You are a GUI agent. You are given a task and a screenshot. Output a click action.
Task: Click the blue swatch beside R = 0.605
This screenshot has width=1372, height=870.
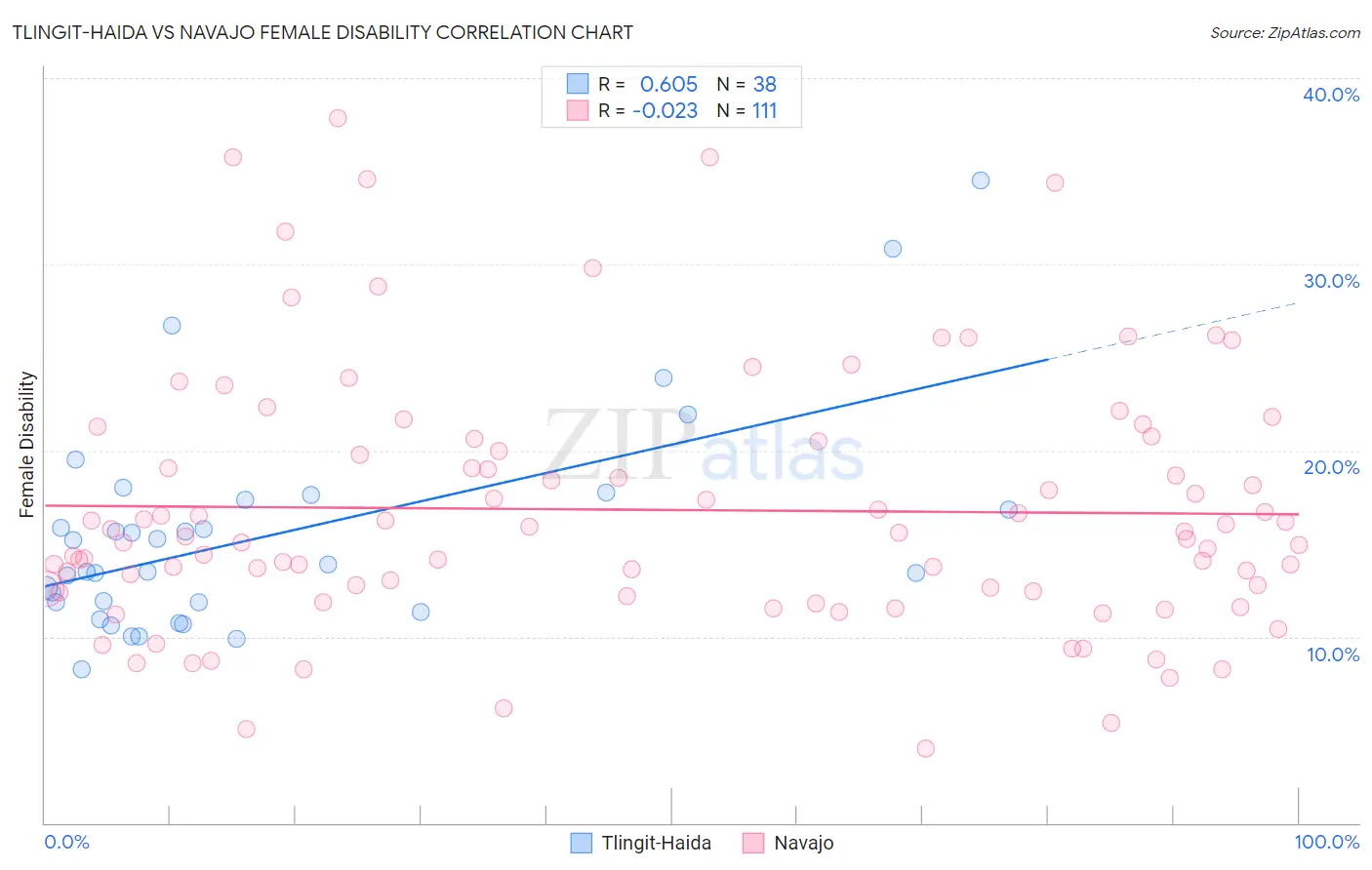pyautogui.click(x=578, y=84)
